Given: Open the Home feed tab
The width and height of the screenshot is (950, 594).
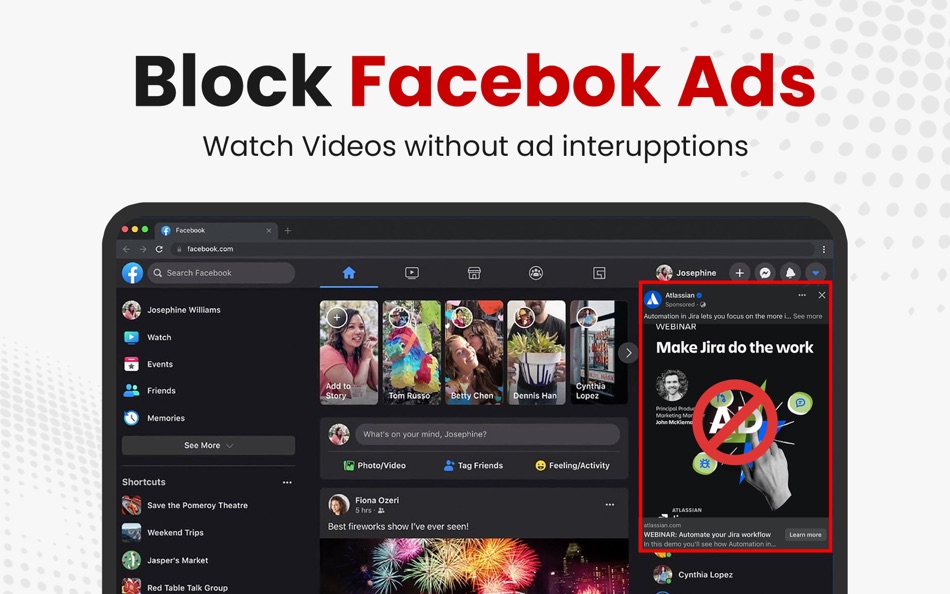Looking at the screenshot, I should coord(349,273).
